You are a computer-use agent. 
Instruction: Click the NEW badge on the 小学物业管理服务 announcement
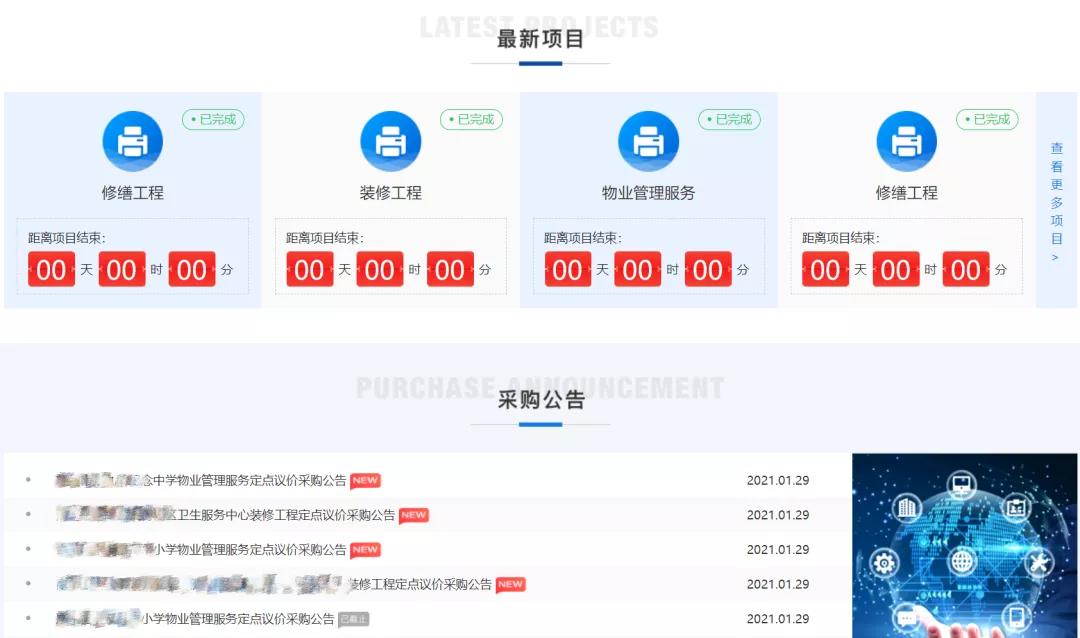pyautogui.click(x=364, y=550)
